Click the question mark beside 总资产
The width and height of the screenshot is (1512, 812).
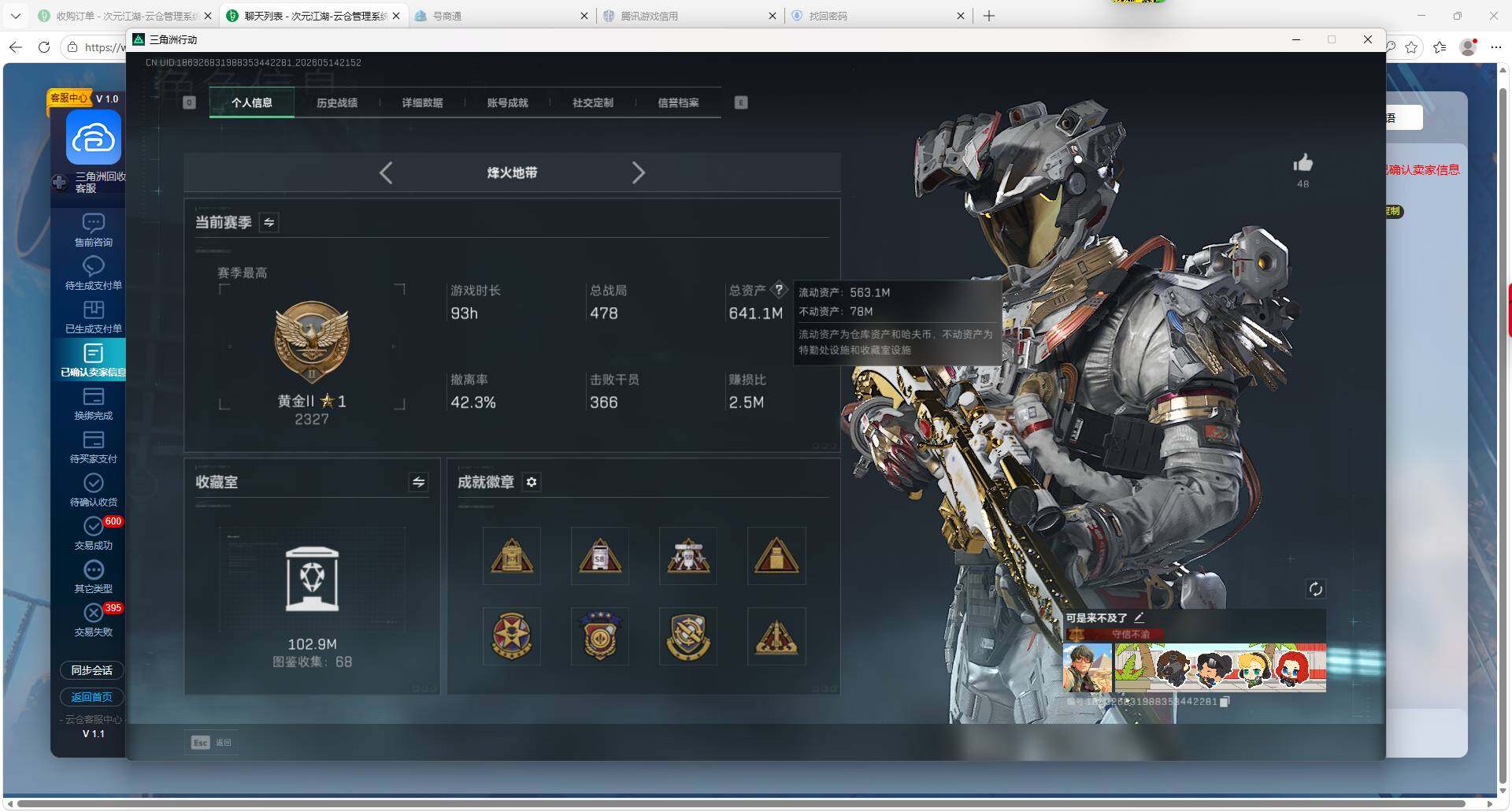tap(779, 290)
